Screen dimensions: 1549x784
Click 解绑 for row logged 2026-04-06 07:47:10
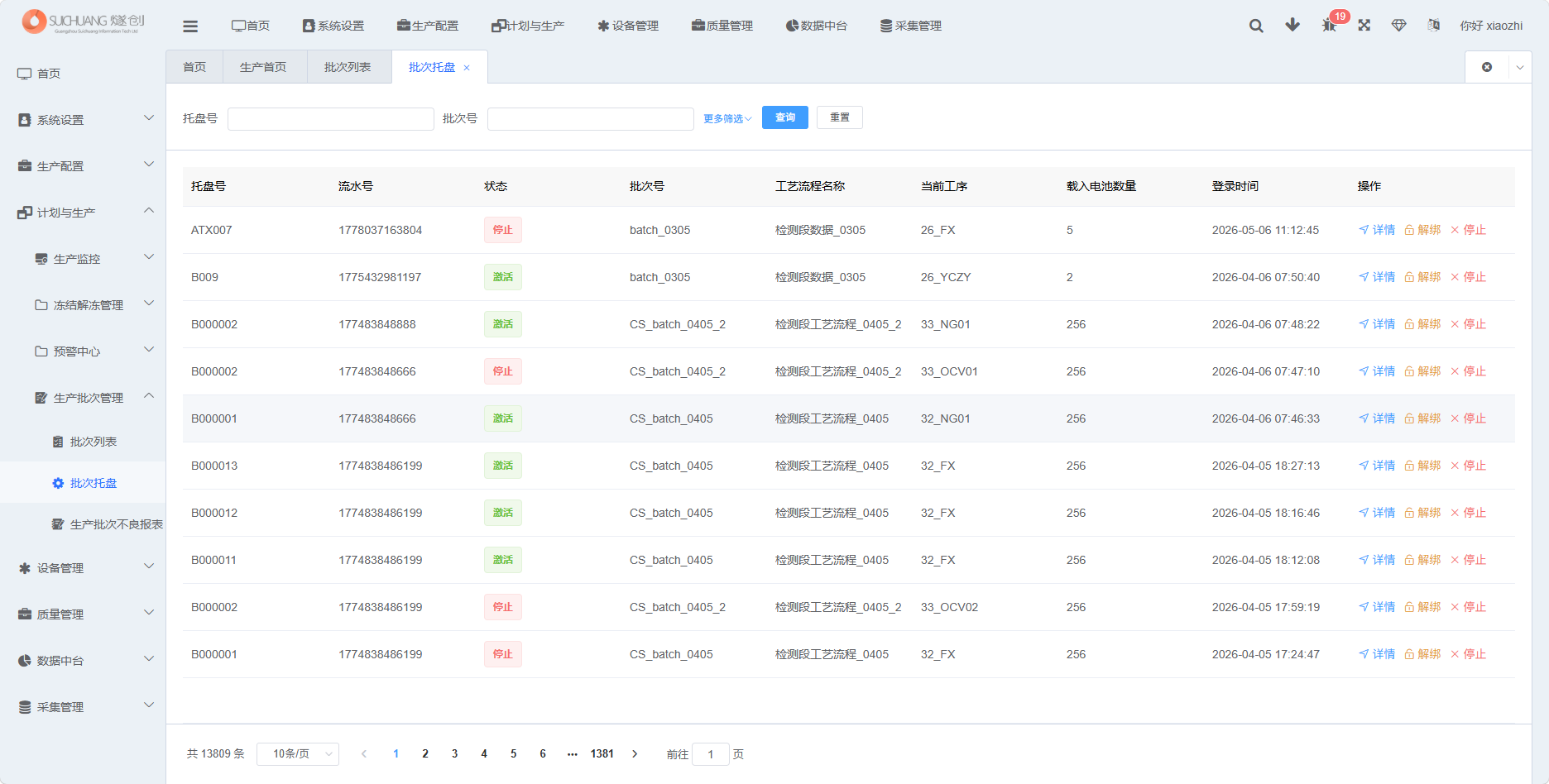[1422, 371]
